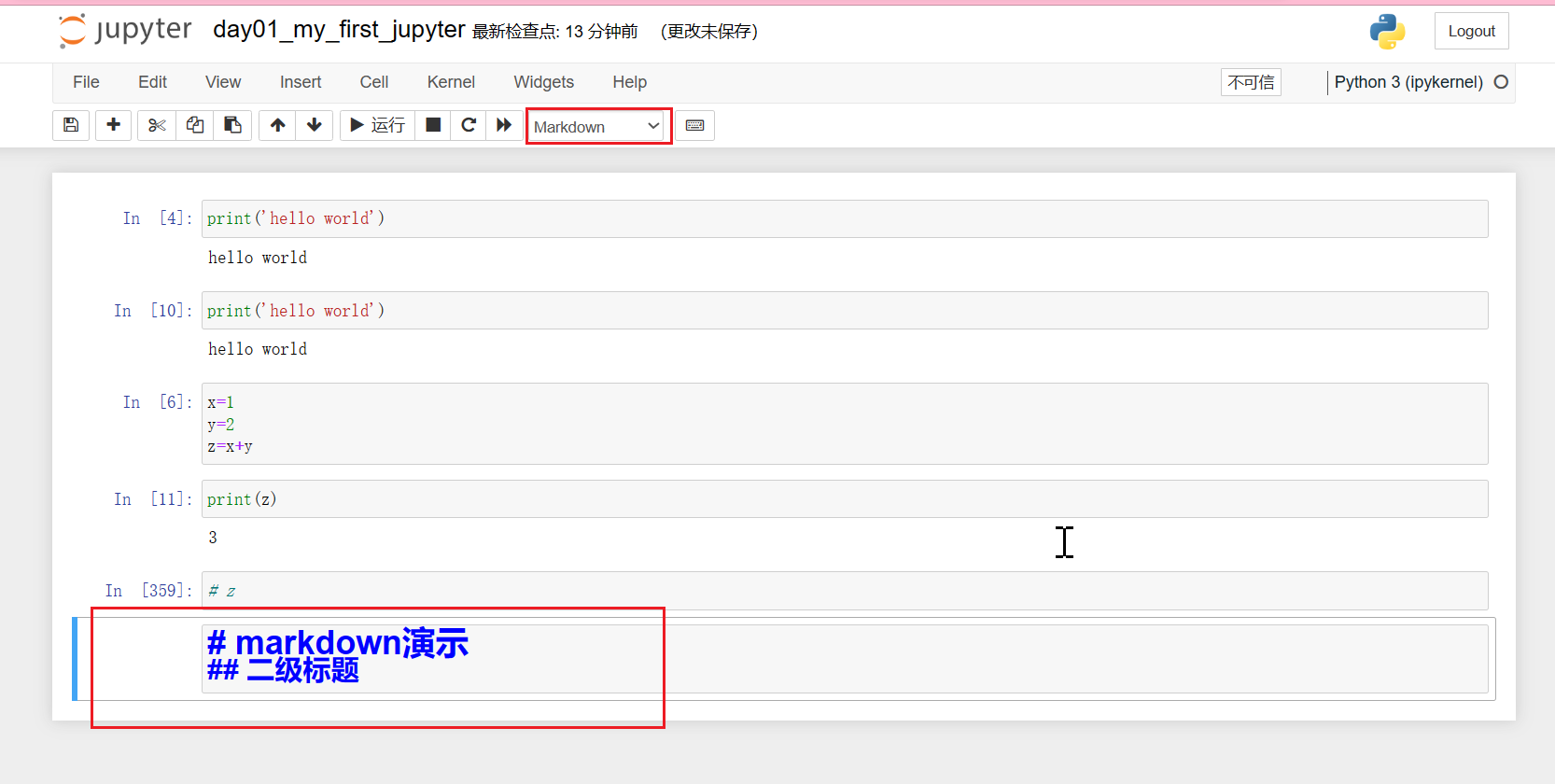Click the Python logo icon

click(1388, 31)
